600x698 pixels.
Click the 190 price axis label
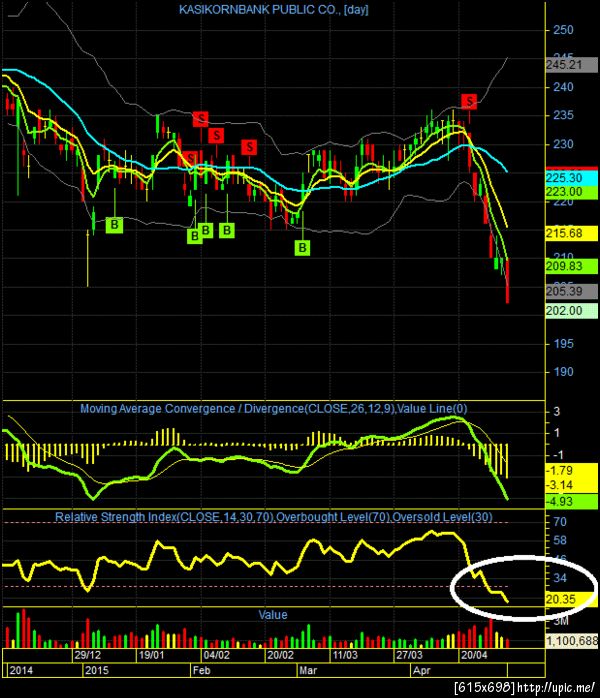click(563, 372)
